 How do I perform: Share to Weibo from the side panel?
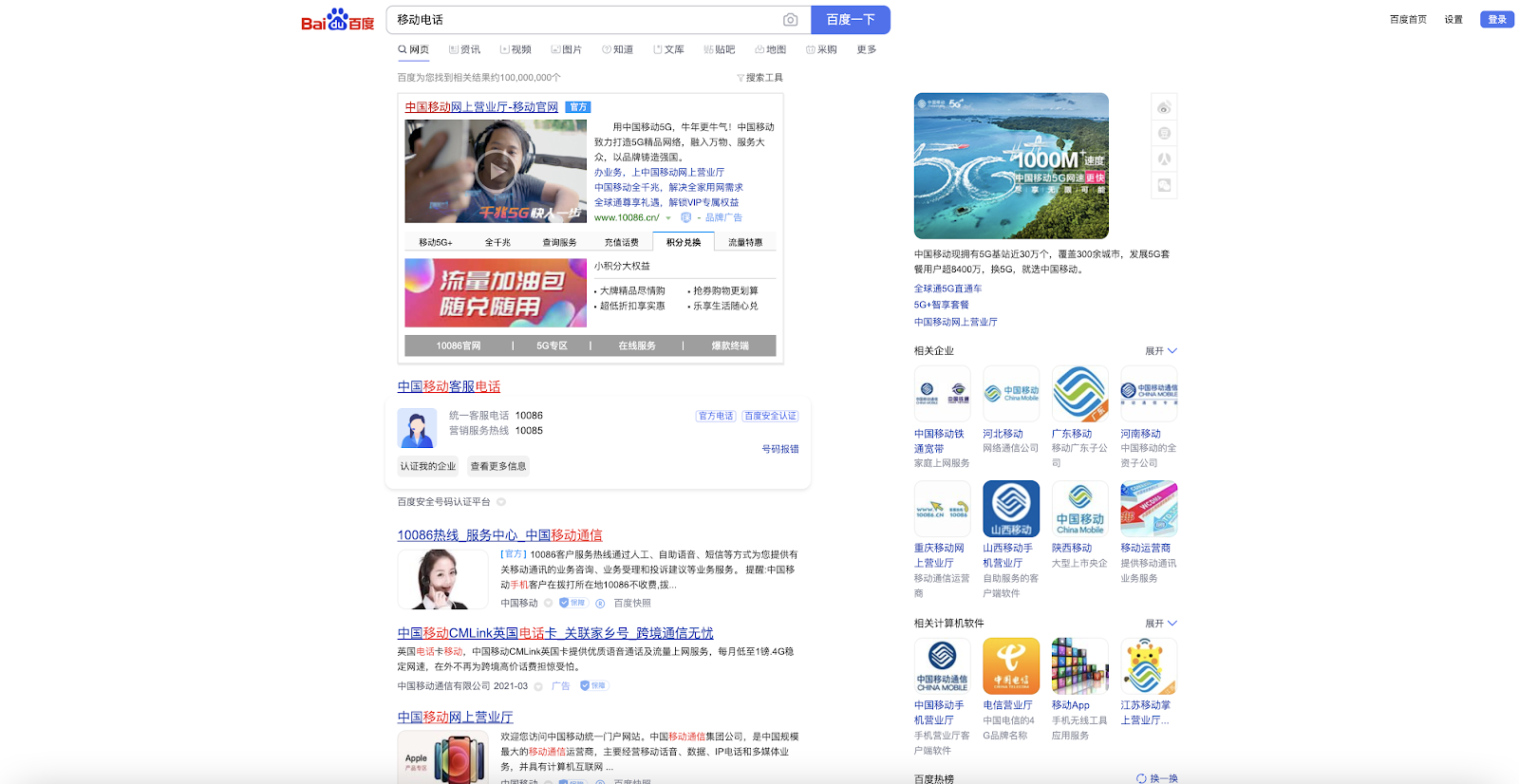[x=1164, y=107]
